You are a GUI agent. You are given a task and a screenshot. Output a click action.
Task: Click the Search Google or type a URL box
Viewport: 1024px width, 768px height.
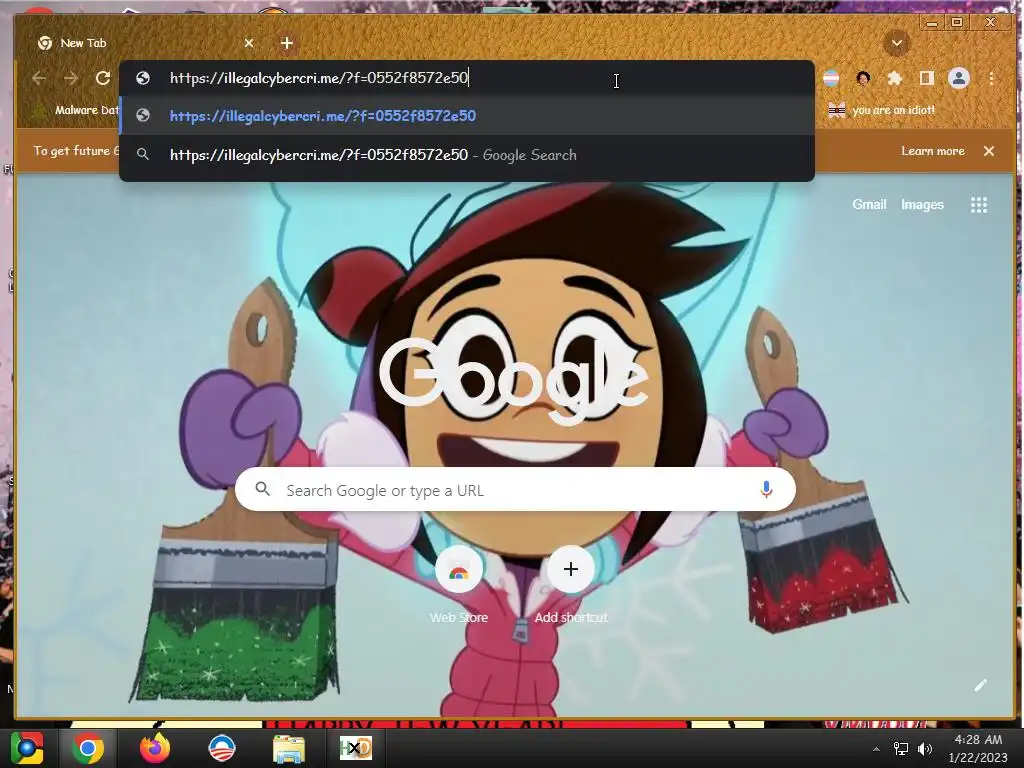(515, 490)
